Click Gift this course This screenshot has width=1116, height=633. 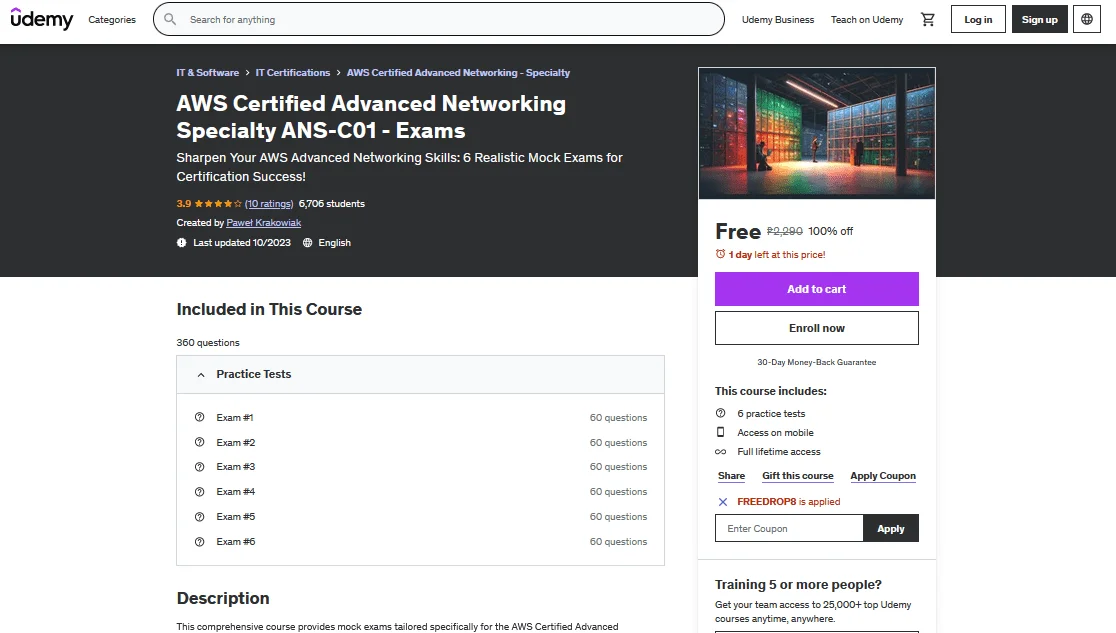797,476
